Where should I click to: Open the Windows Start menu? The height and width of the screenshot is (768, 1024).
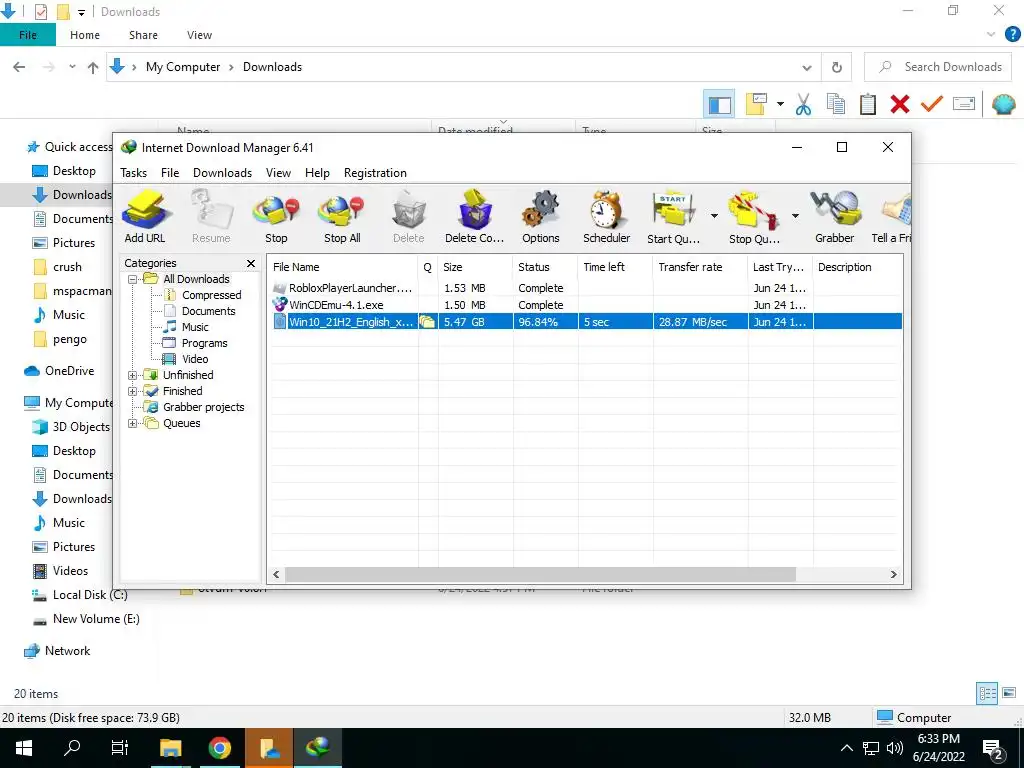(x=24, y=748)
